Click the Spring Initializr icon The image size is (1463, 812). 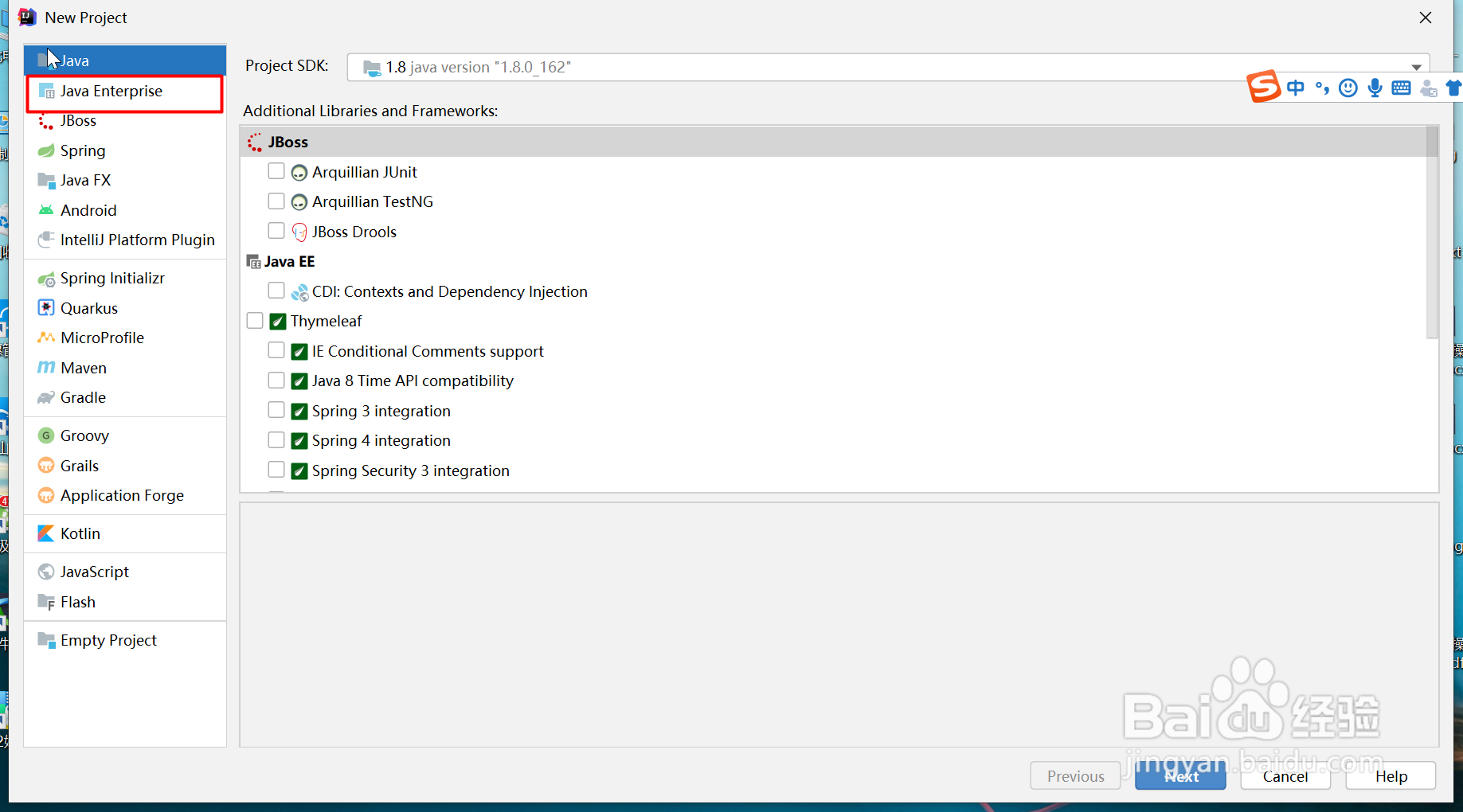[46, 279]
